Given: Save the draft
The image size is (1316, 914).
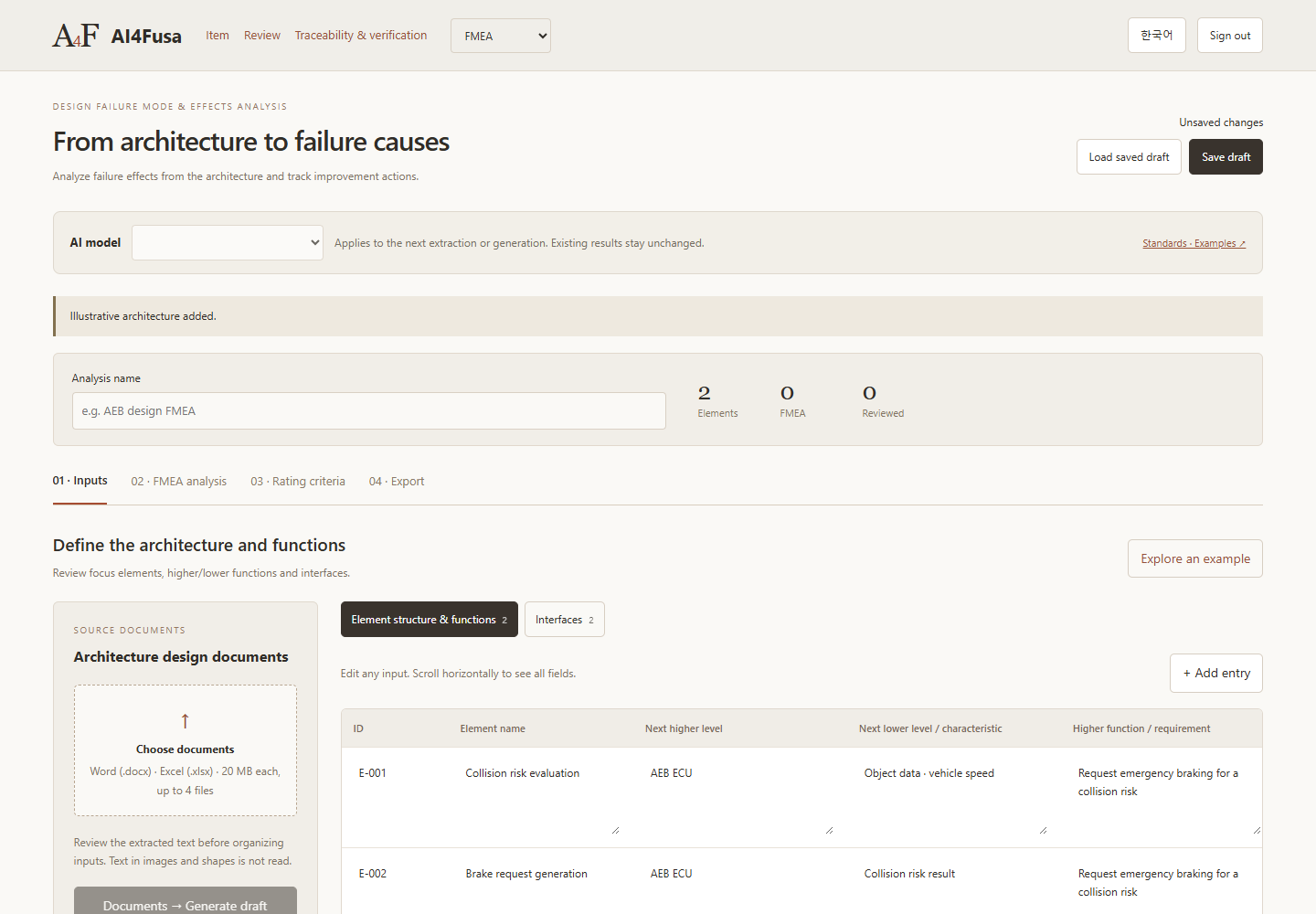Looking at the screenshot, I should click(1226, 157).
